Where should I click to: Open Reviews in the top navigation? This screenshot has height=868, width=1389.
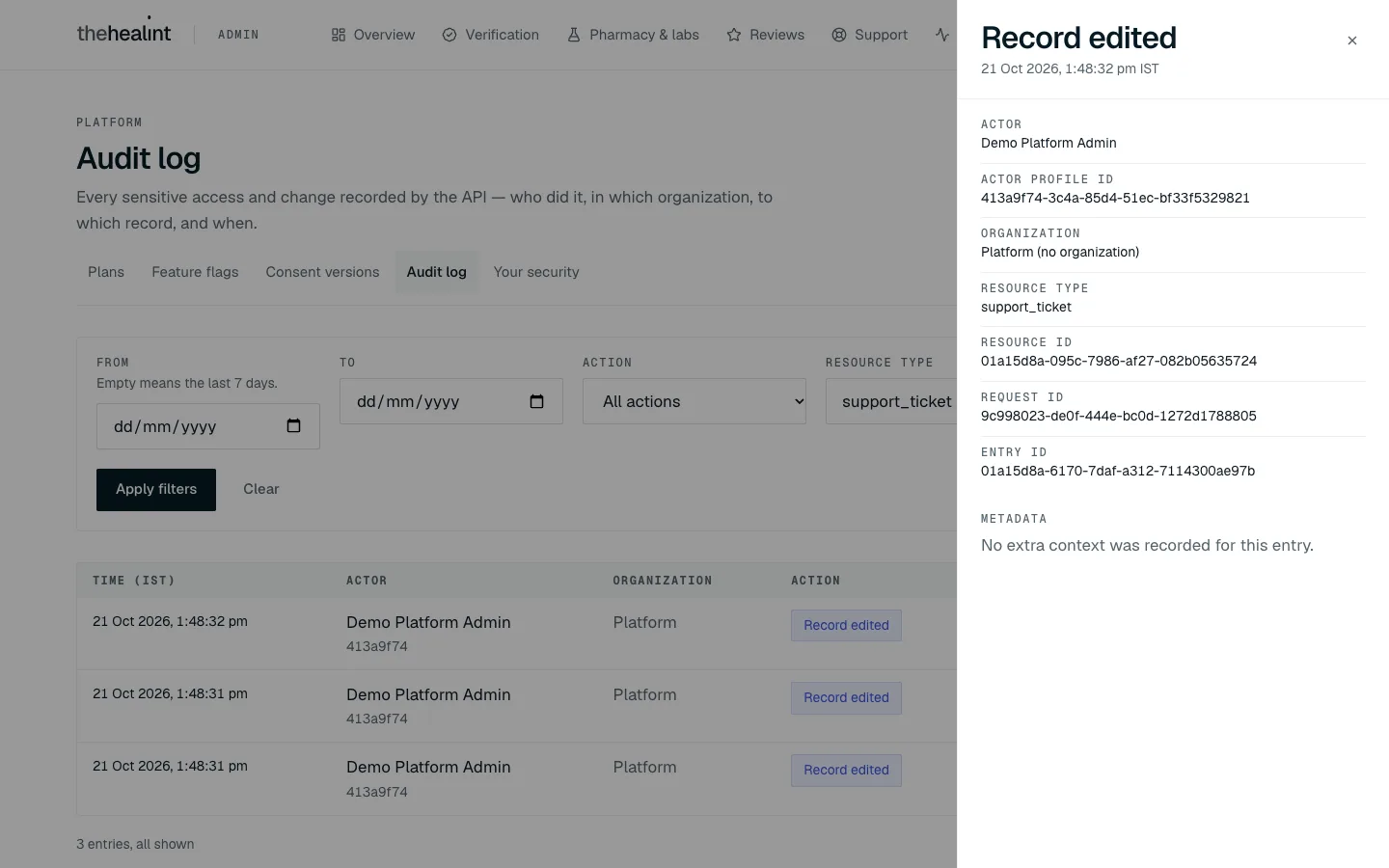(x=766, y=35)
